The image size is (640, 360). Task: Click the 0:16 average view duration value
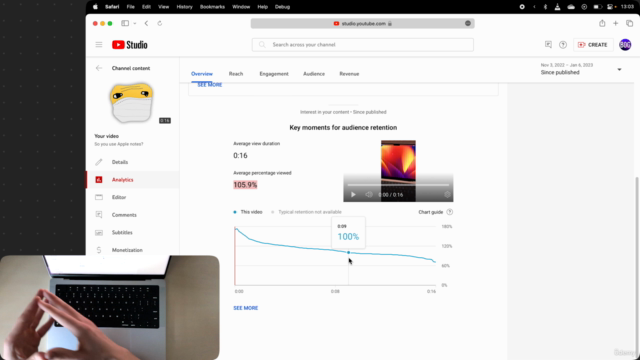(x=240, y=156)
